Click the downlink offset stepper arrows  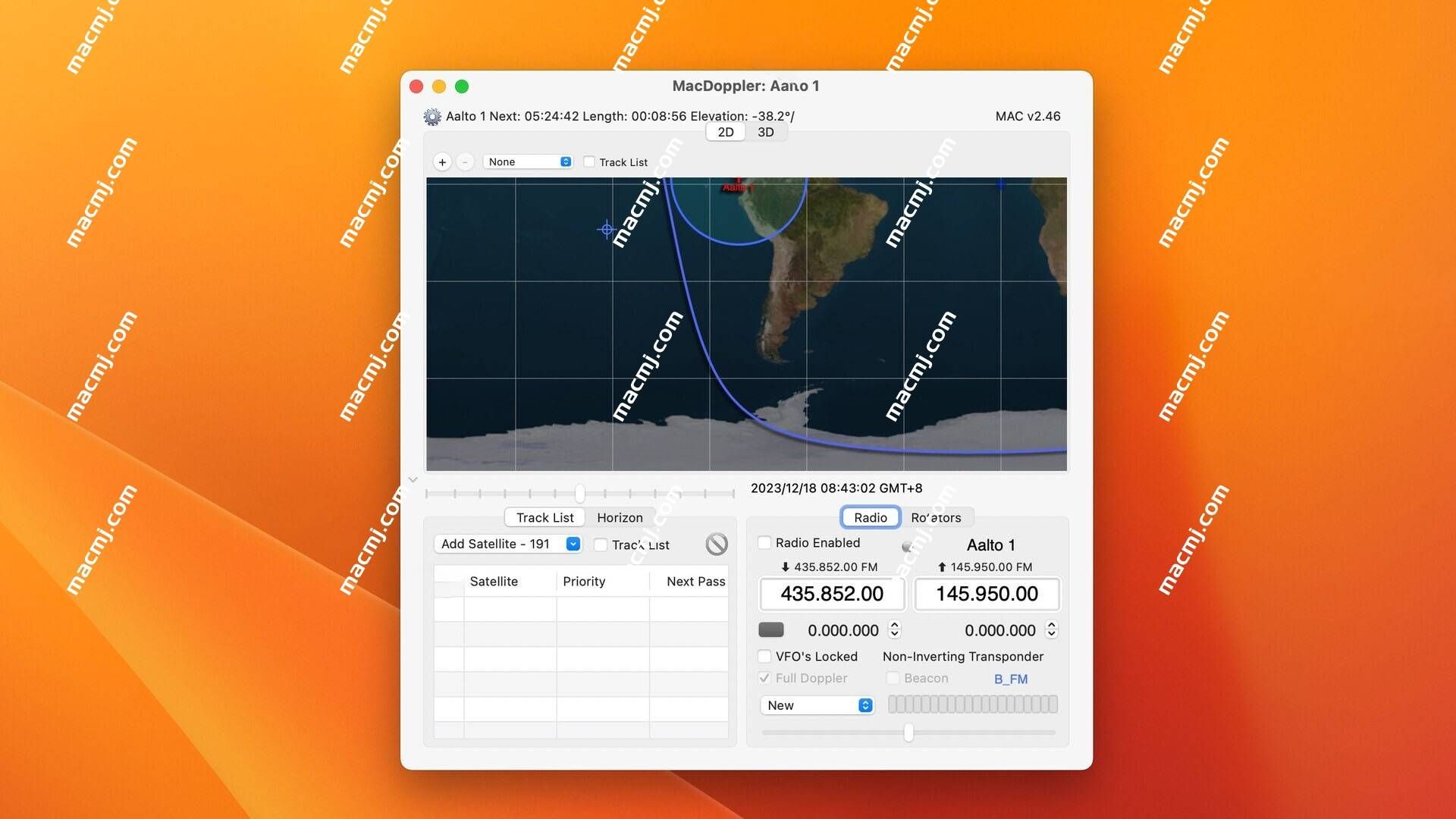(895, 629)
